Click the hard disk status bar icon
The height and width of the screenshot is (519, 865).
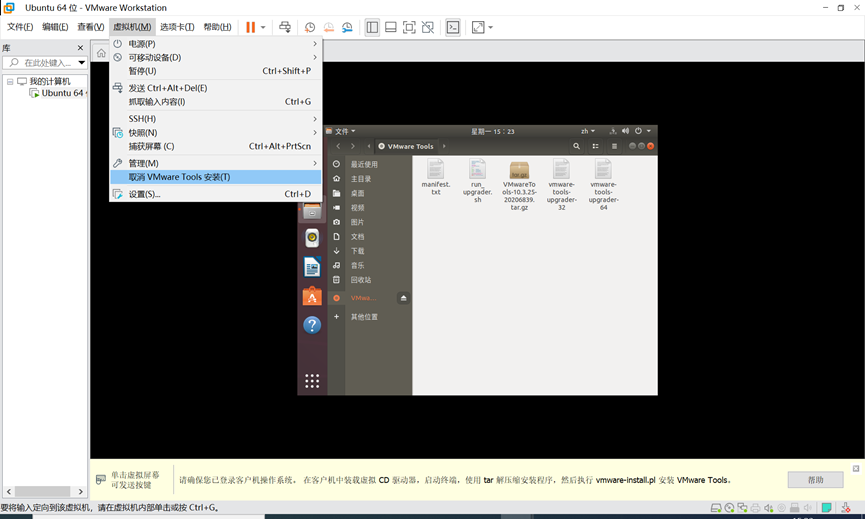(x=716, y=508)
